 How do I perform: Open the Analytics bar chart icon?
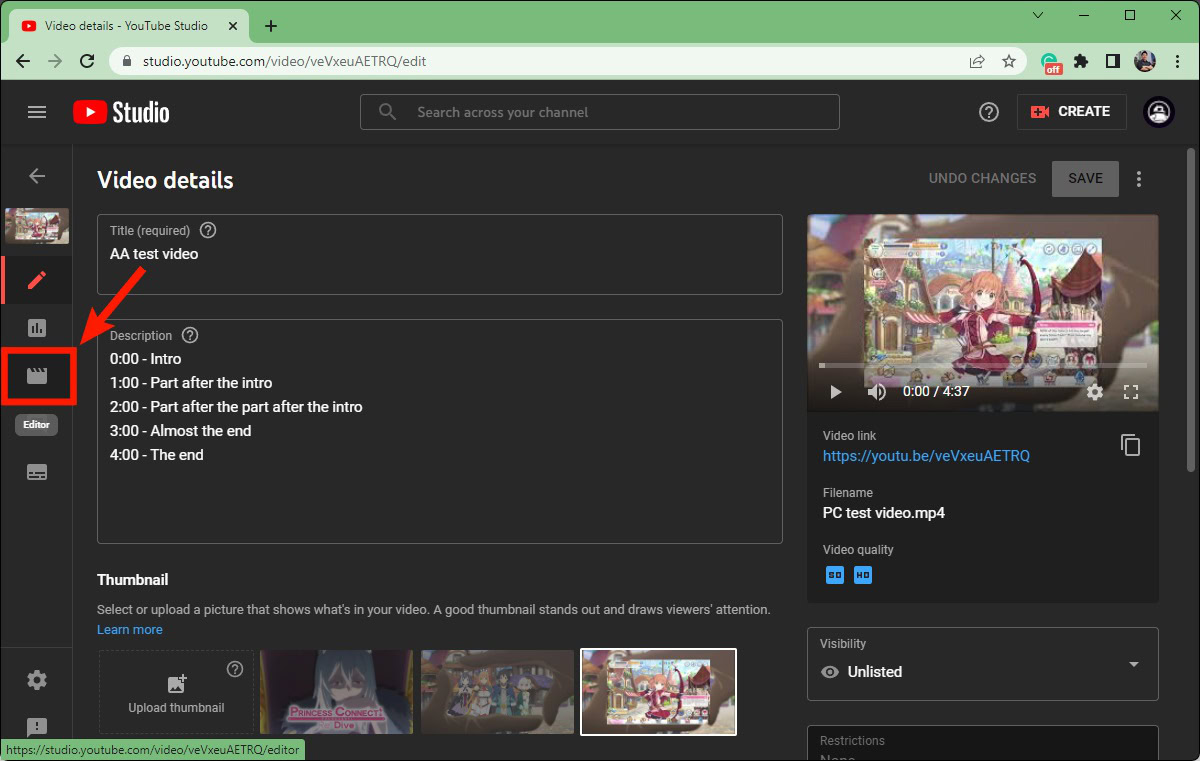[x=37, y=328]
